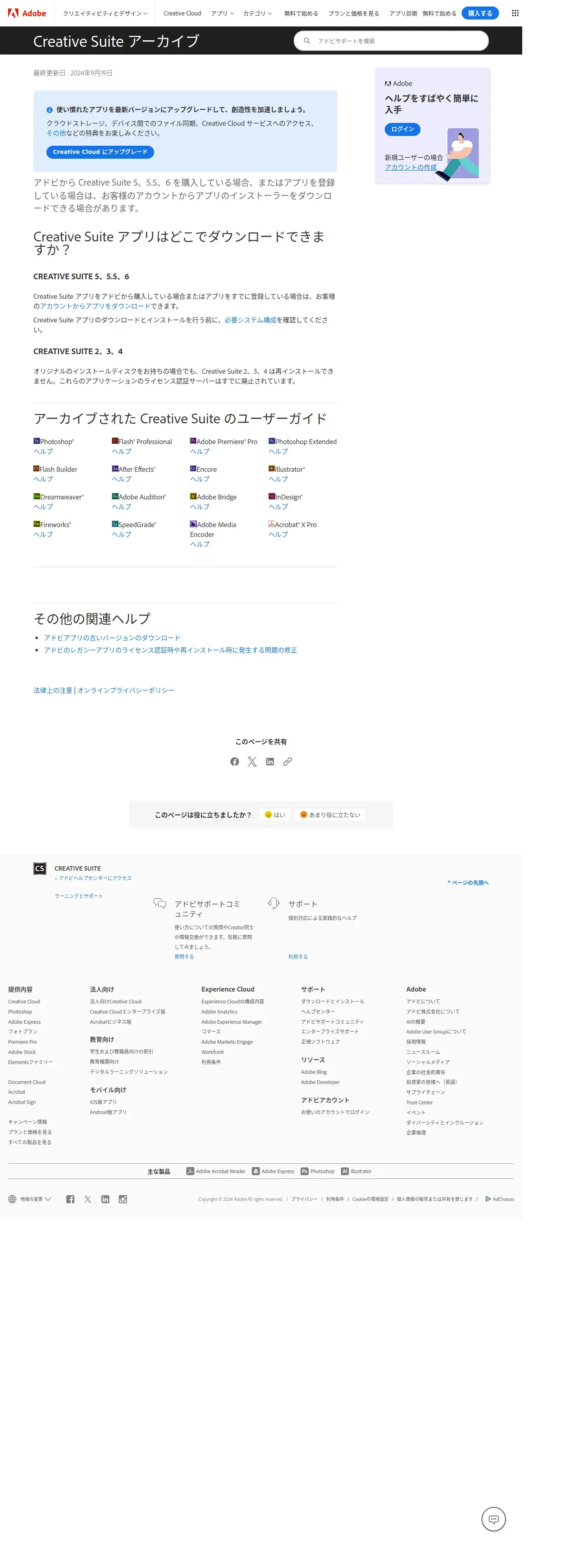Click the SpeedGrade product icon
Screen dimensions: 569x1568
click(115, 523)
